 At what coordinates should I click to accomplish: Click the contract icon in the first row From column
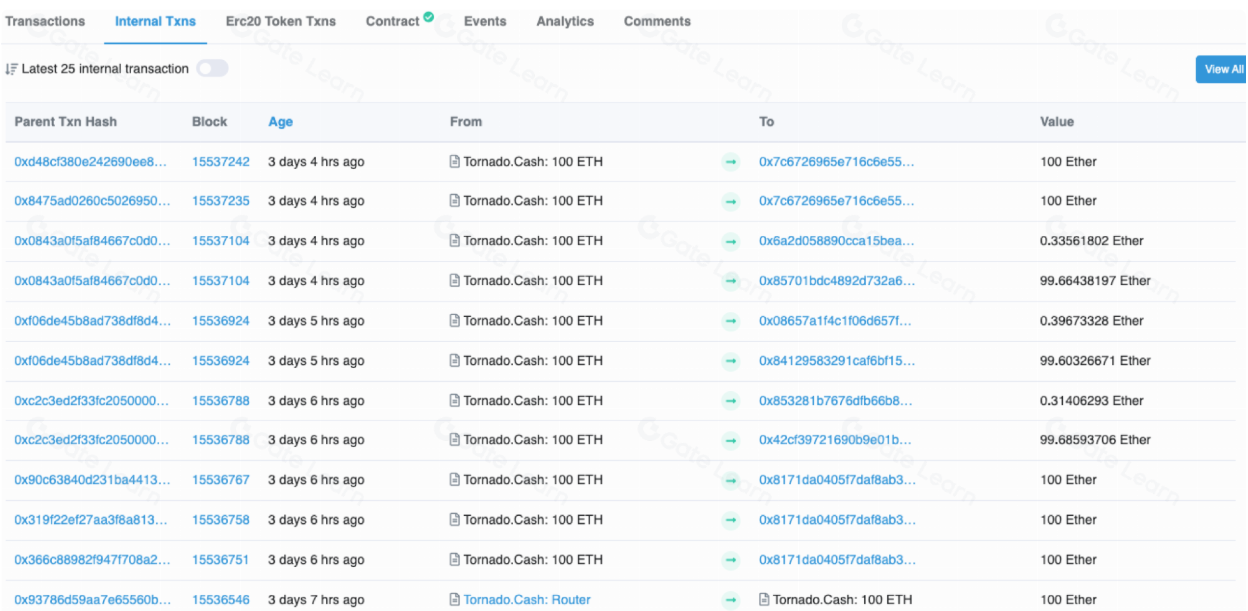click(455, 162)
